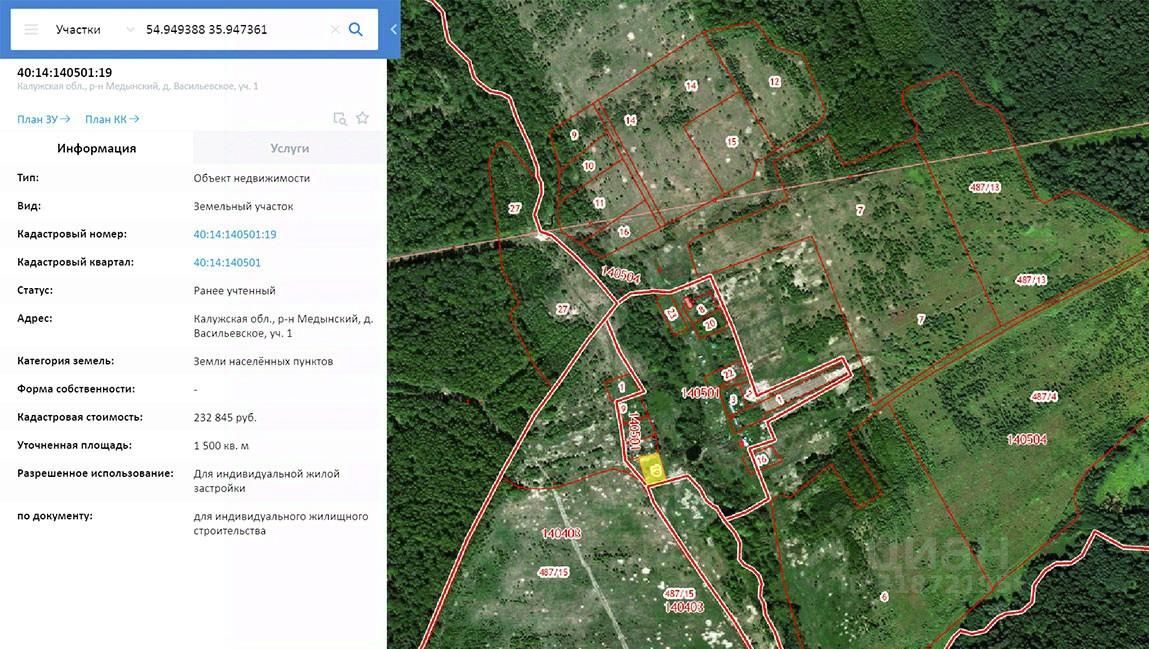Click the parcel heading 40:14:140501:19

pos(65,73)
